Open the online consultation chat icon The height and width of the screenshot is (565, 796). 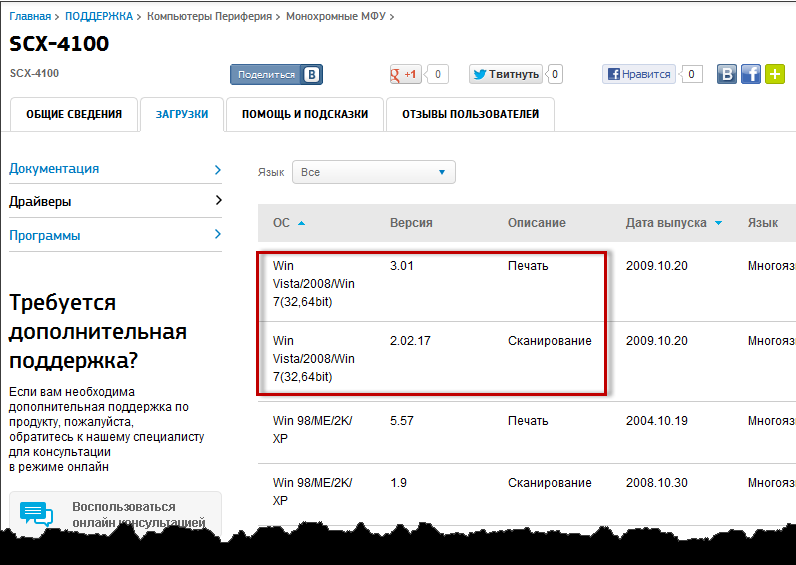[x=36, y=514]
